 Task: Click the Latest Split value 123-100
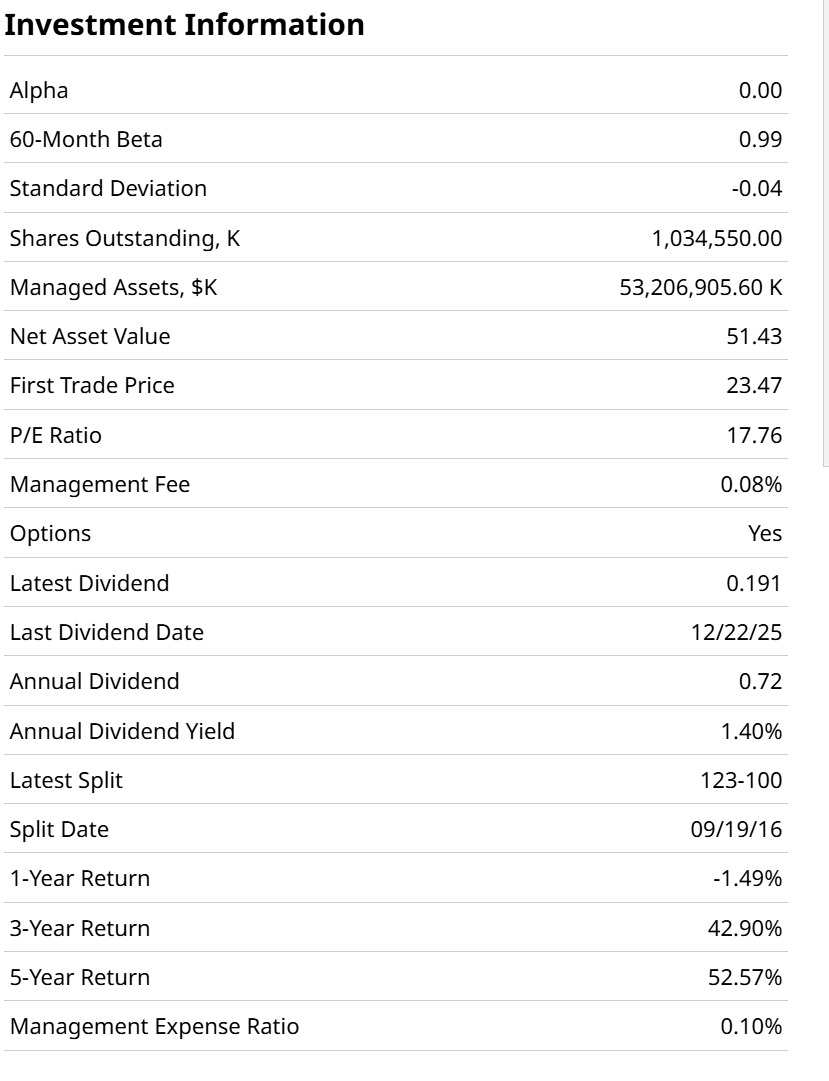coord(741,781)
